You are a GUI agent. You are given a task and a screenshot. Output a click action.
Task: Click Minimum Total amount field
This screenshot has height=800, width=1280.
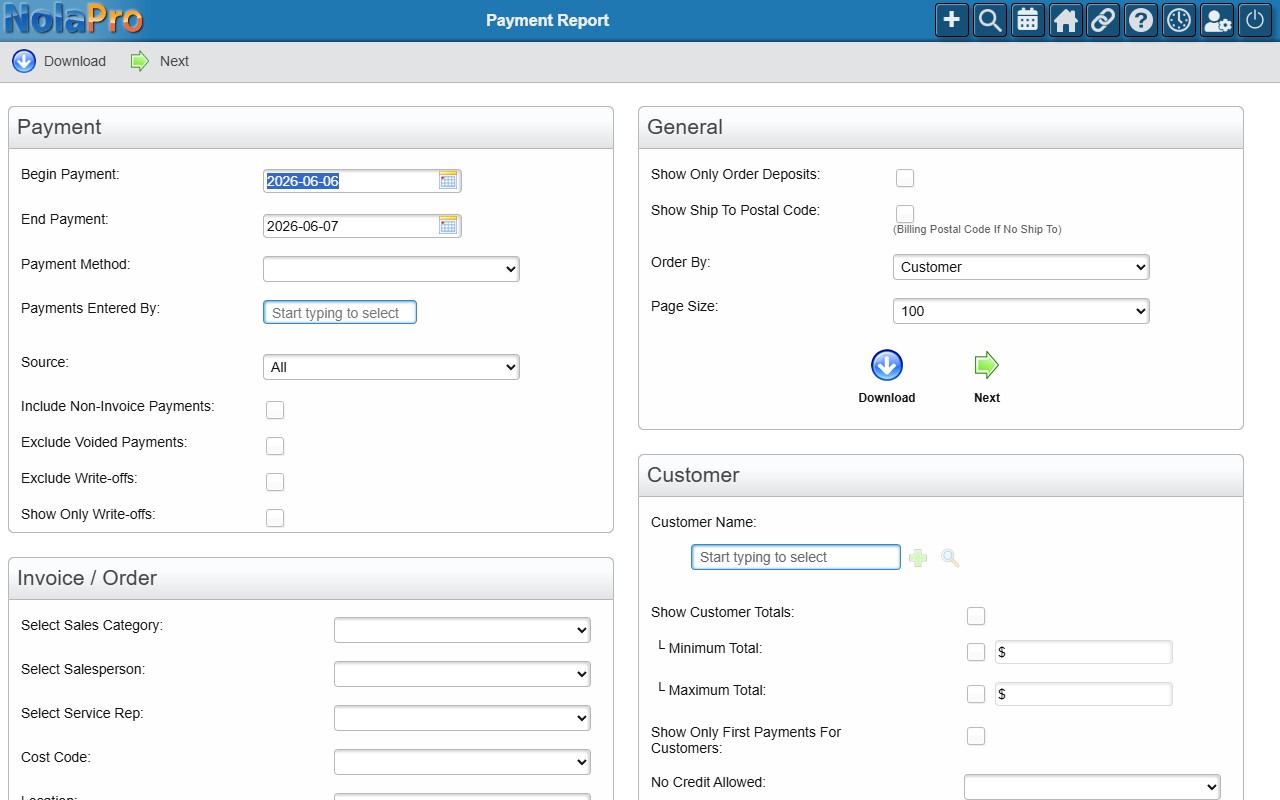[x=1083, y=652]
